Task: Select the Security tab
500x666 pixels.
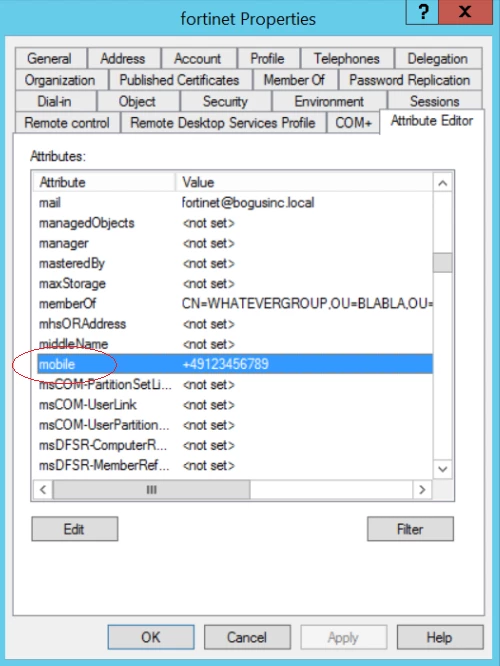Action: click(x=226, y=102)
